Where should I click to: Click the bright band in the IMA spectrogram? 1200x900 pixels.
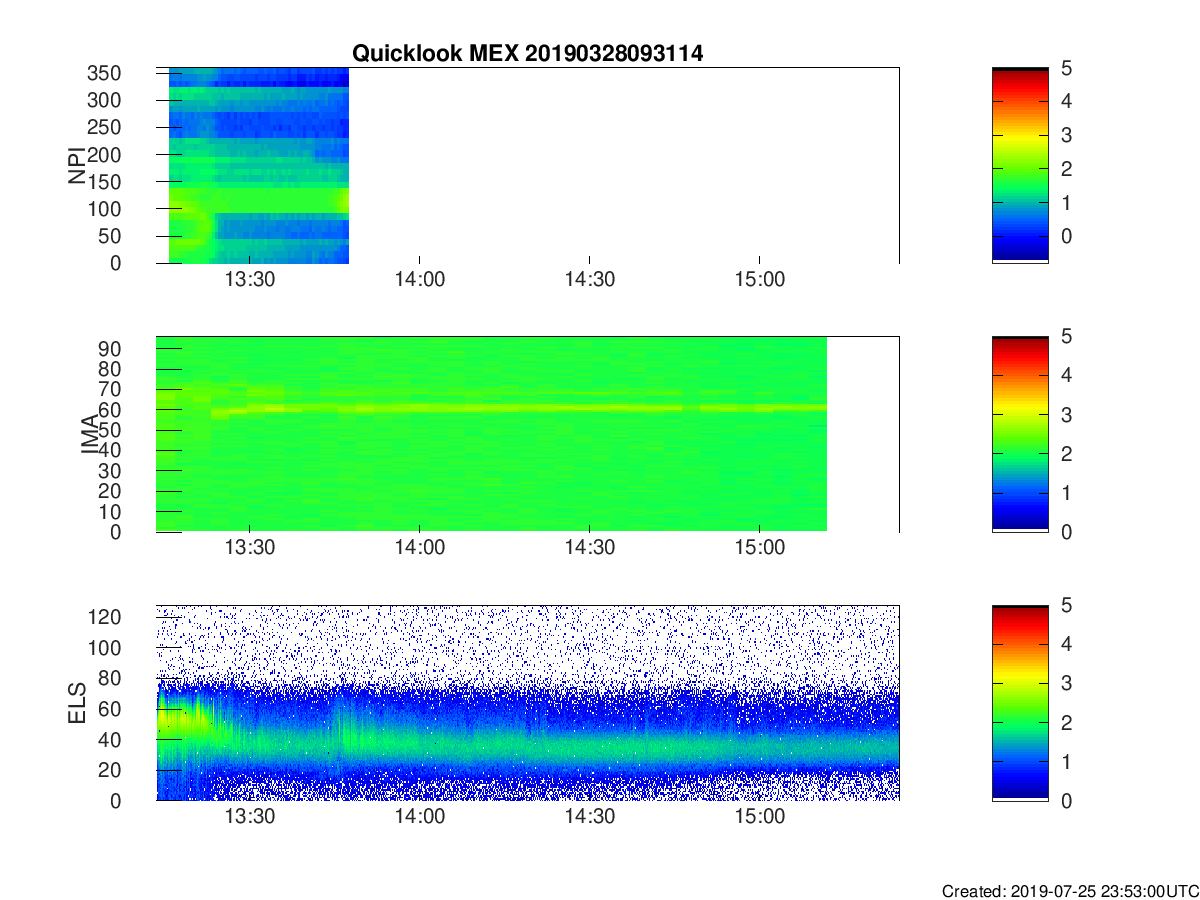pyautogui.click(x=520, y=408)
